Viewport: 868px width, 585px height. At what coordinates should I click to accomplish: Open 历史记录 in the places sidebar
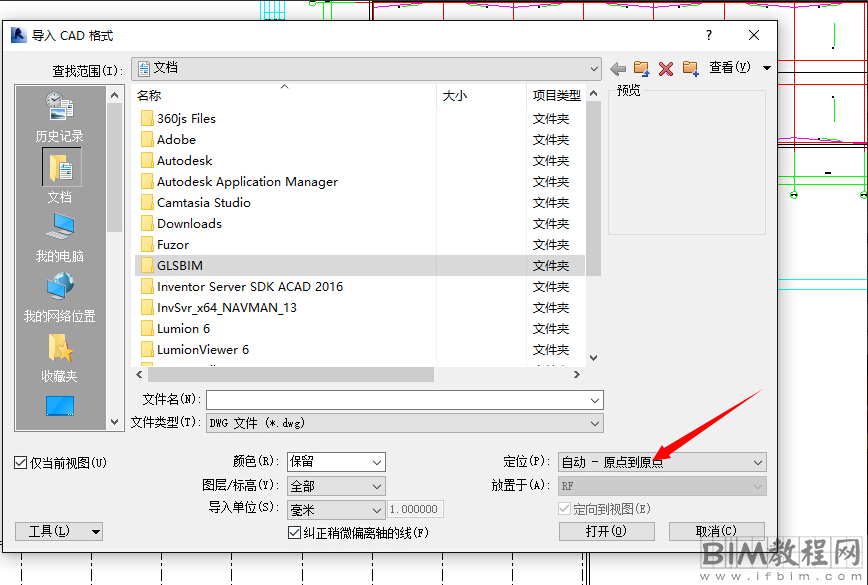click(x=60, y=116)
